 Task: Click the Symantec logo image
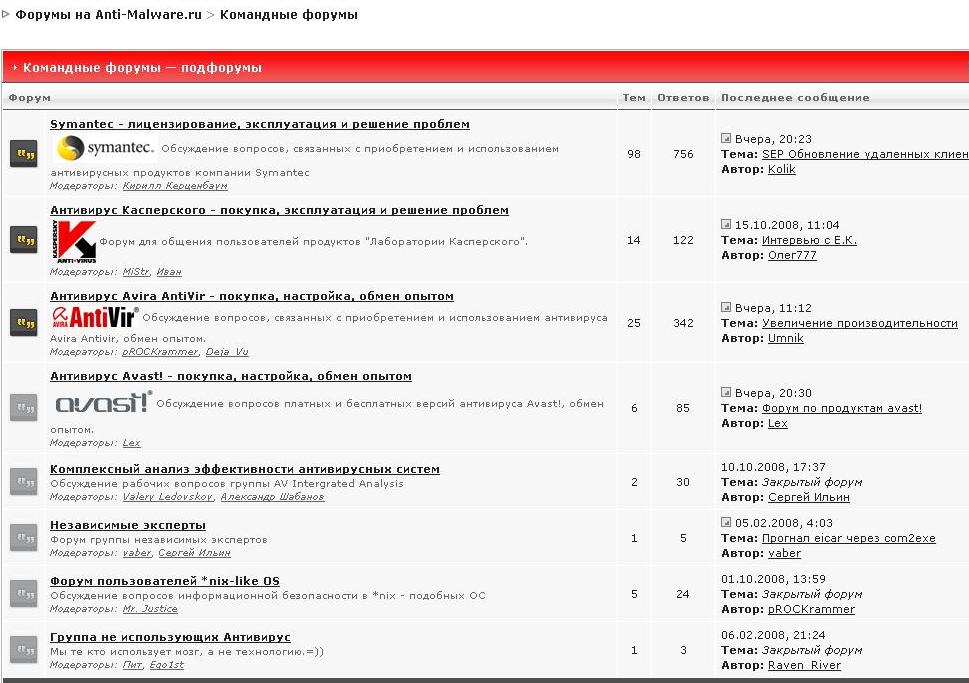click(104, 148)
